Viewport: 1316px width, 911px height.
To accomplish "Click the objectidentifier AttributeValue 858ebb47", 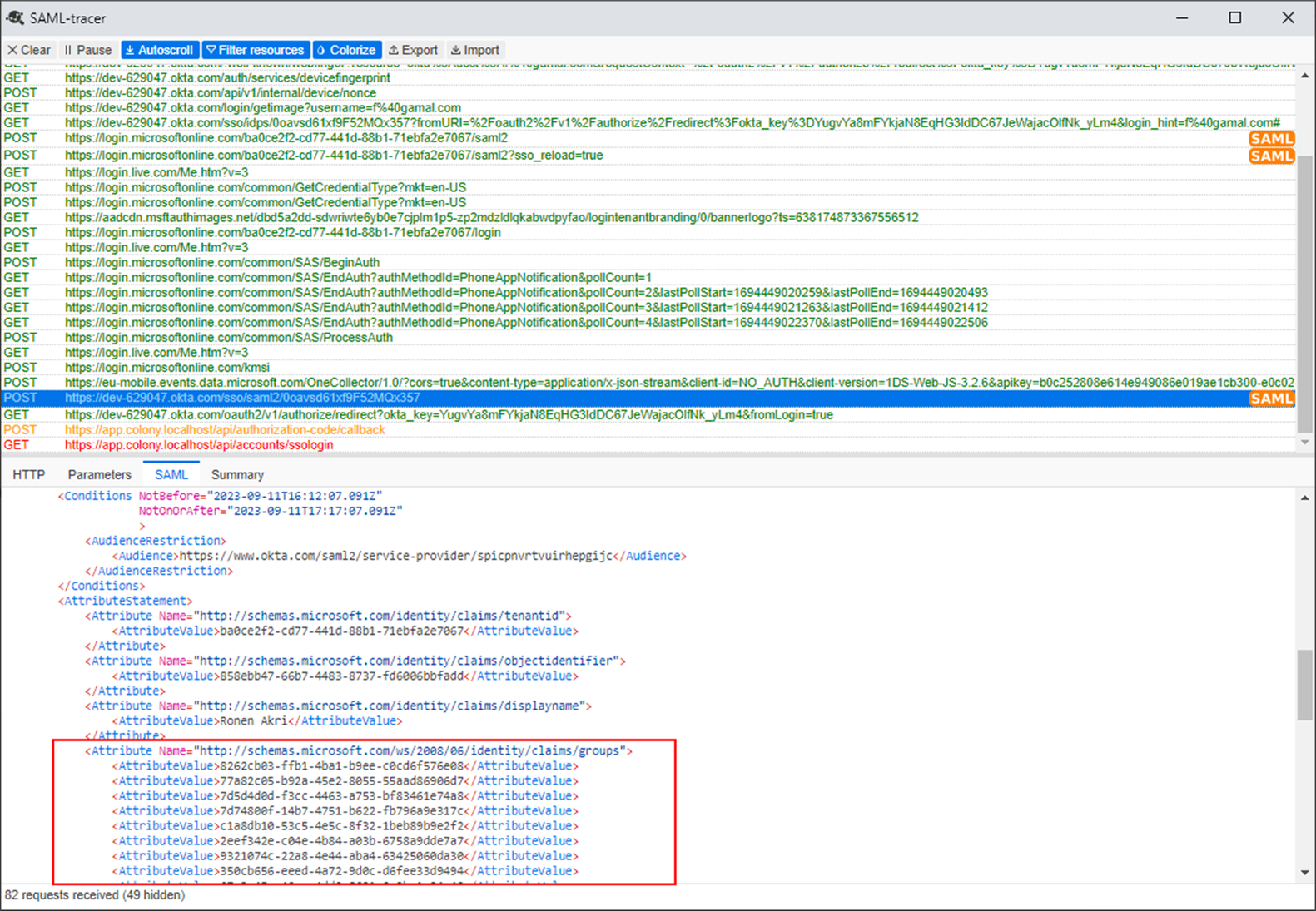I will coord(345,676).
